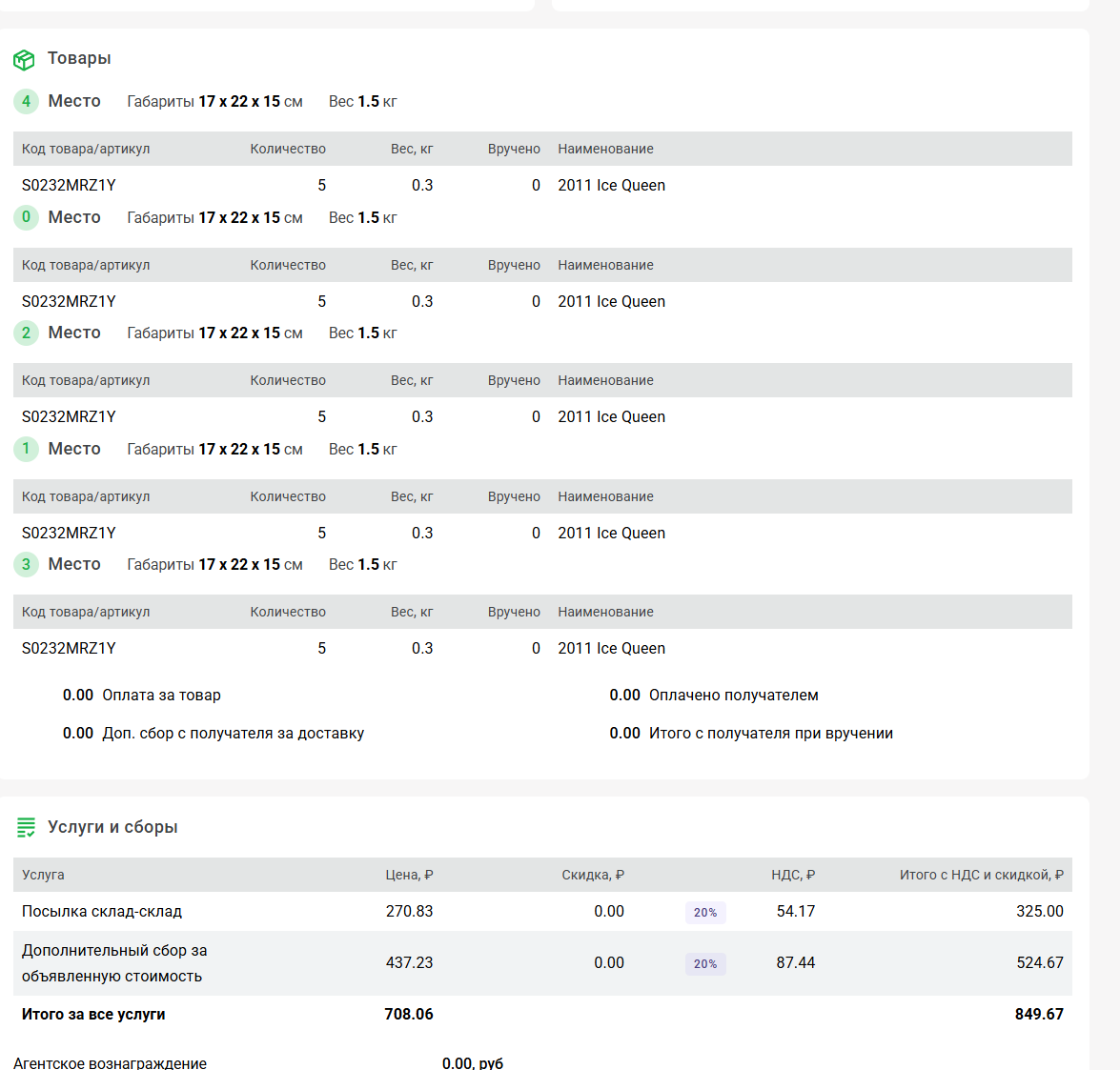
Task: Select the place badge numbered 0
Action: pos(26,217)
